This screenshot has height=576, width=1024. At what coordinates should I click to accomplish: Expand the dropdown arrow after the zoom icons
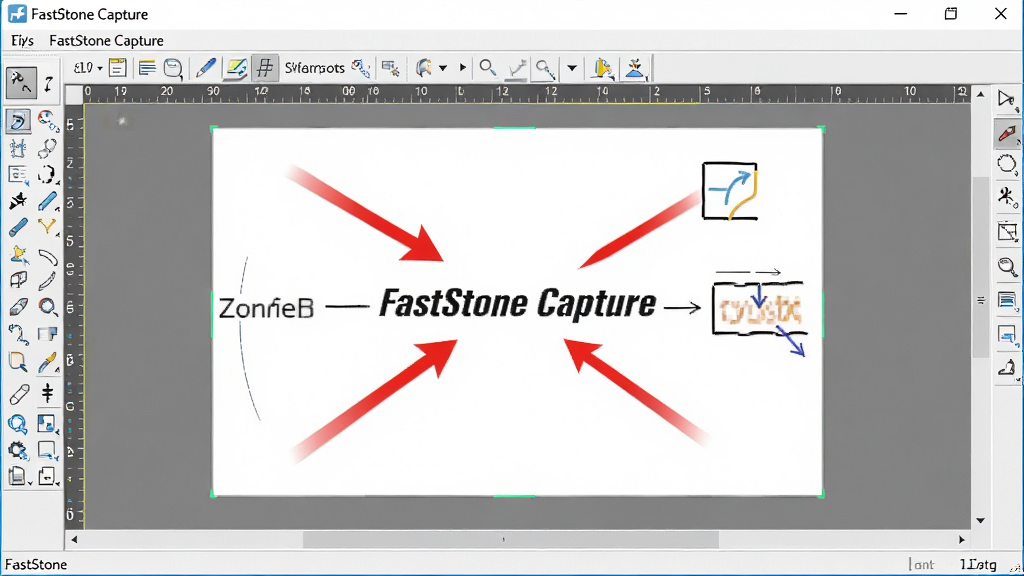(571, 68)
